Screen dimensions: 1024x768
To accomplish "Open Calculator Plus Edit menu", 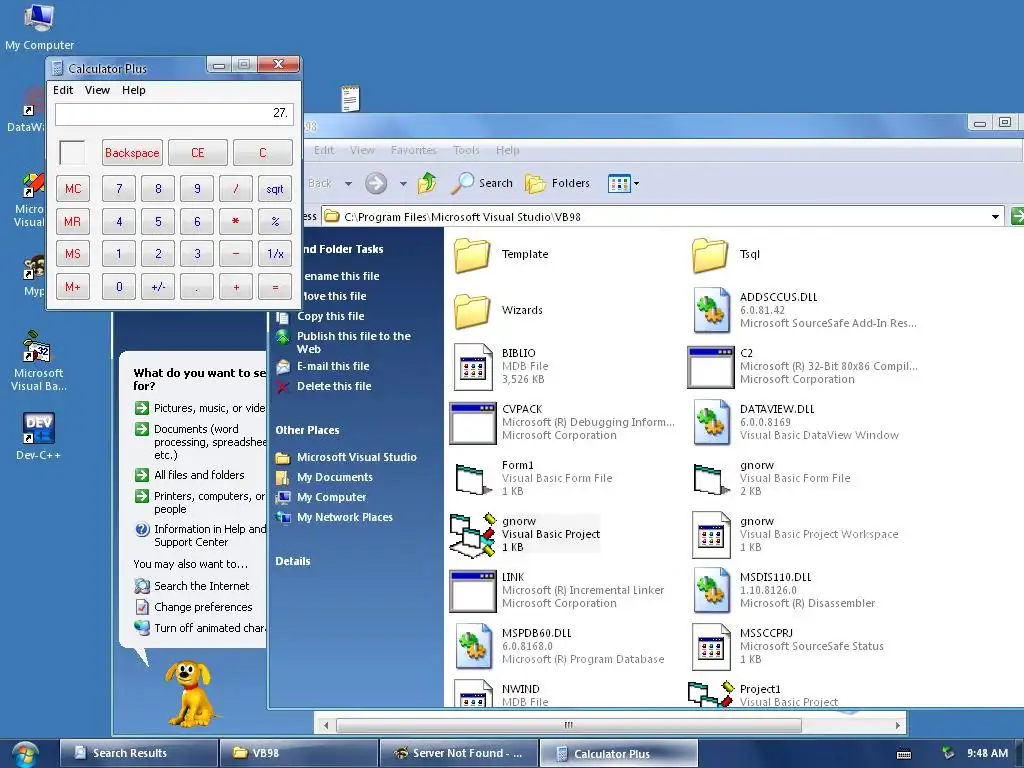I will click(63, 90).
